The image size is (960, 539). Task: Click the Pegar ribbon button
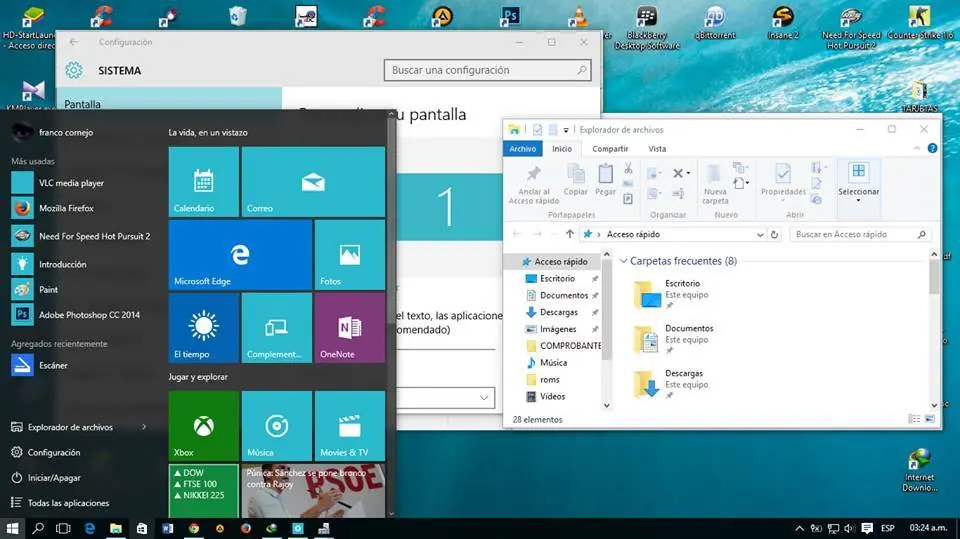(606, 181)
